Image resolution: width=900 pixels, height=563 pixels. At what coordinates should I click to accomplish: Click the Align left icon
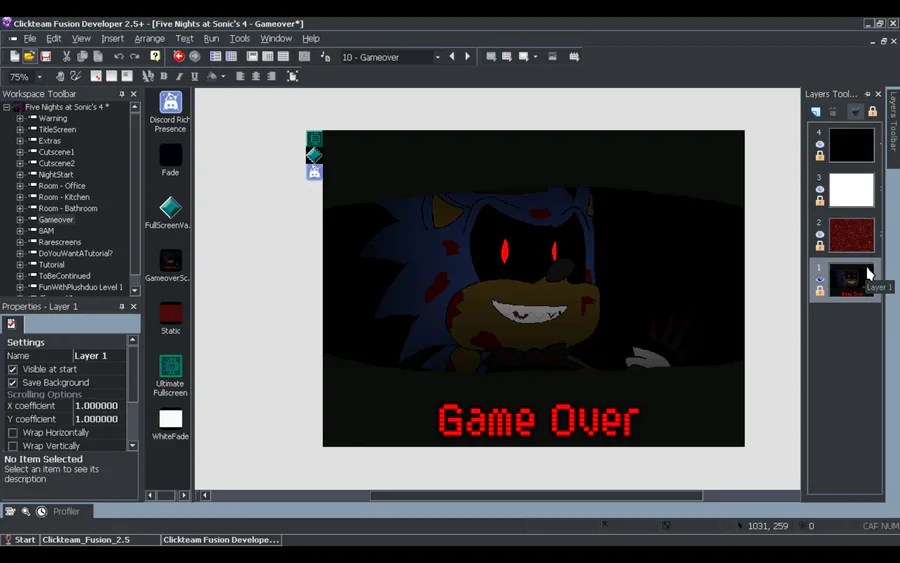tap(240, 76)
